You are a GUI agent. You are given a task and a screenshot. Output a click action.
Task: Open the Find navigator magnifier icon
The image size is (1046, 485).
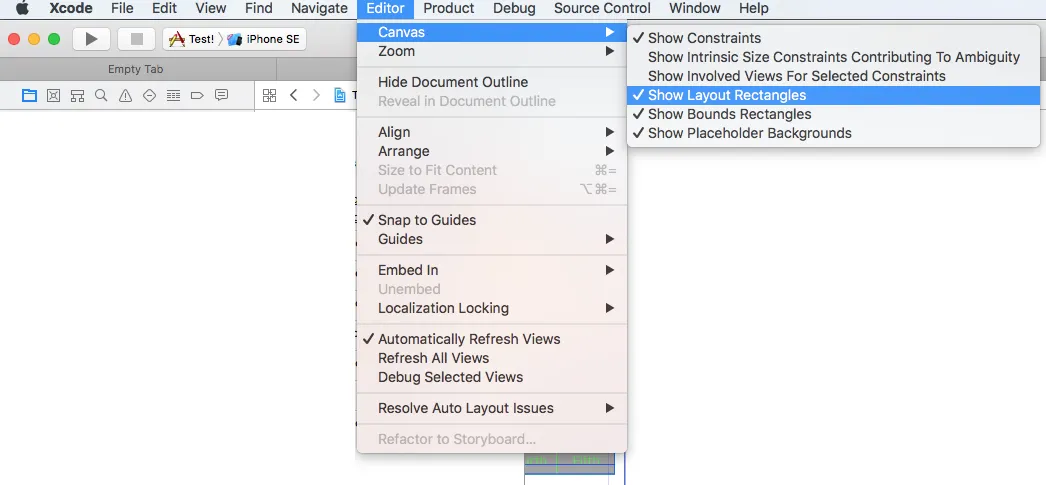click(101, 95)
